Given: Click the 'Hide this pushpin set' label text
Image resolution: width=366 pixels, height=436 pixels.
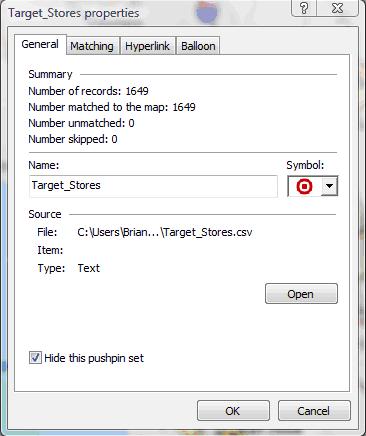Looking at the screenshot, I should 94,358.
